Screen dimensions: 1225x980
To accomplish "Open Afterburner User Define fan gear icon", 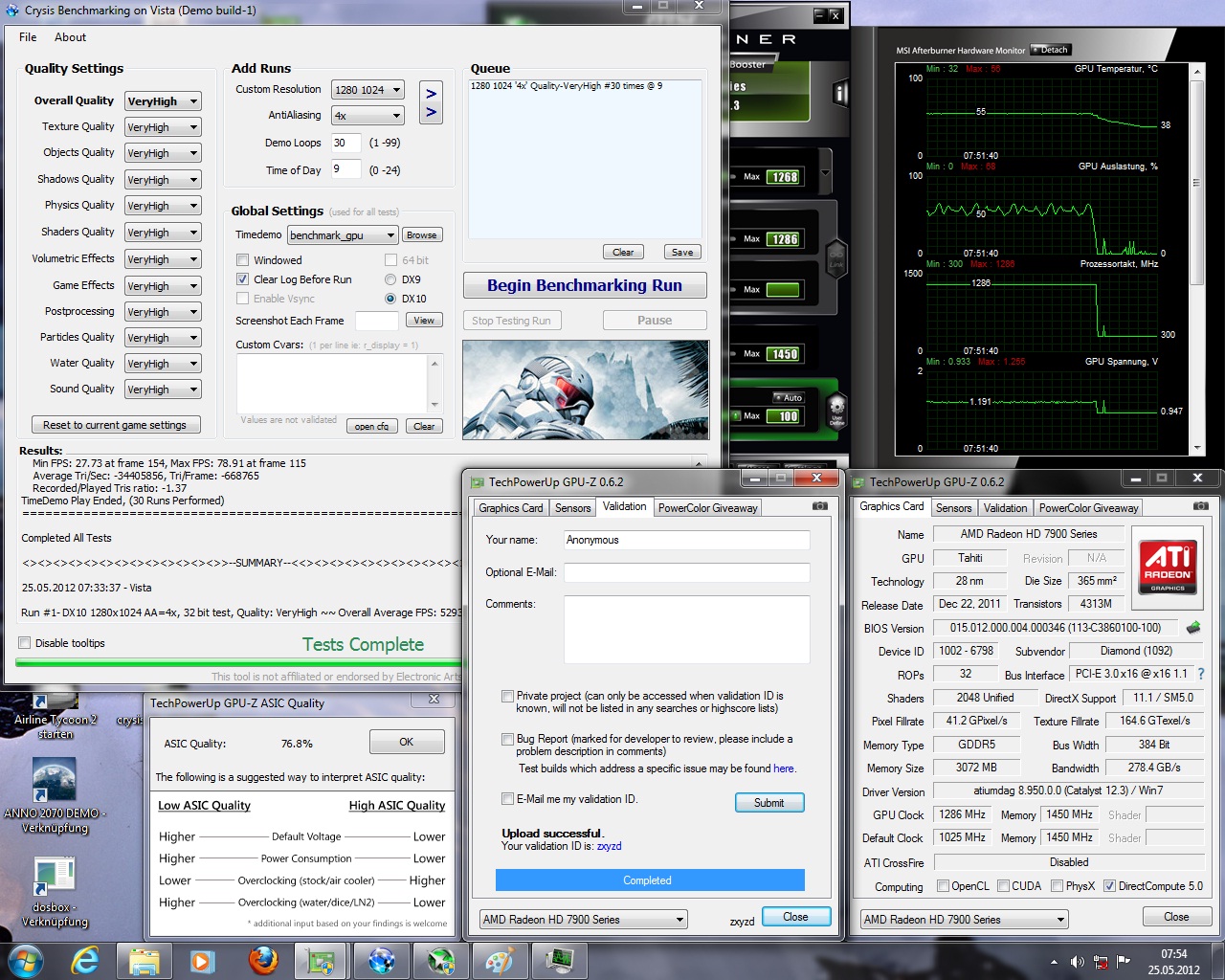I will (836, 412).
